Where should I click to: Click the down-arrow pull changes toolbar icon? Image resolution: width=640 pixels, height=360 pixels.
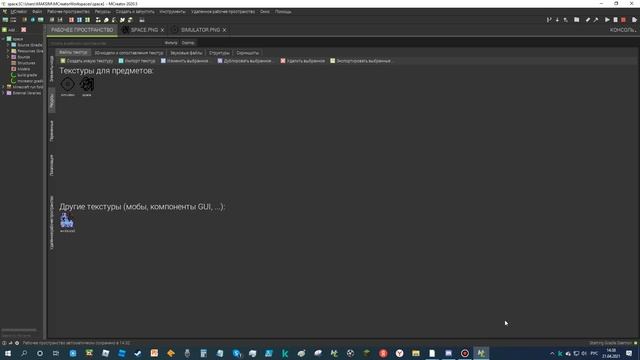point(557,20)
